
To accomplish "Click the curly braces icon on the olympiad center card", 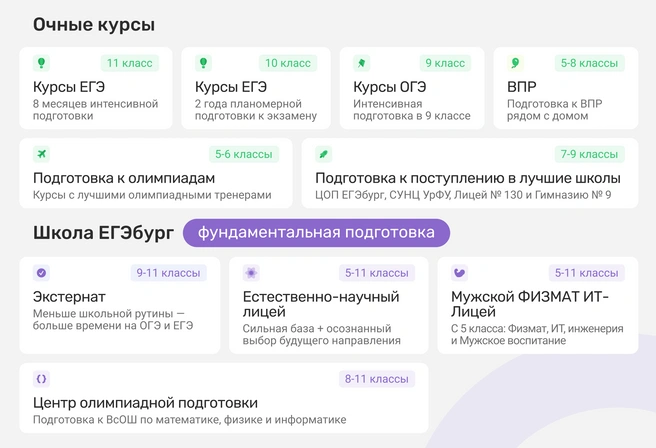I will (x=41, y=379).
